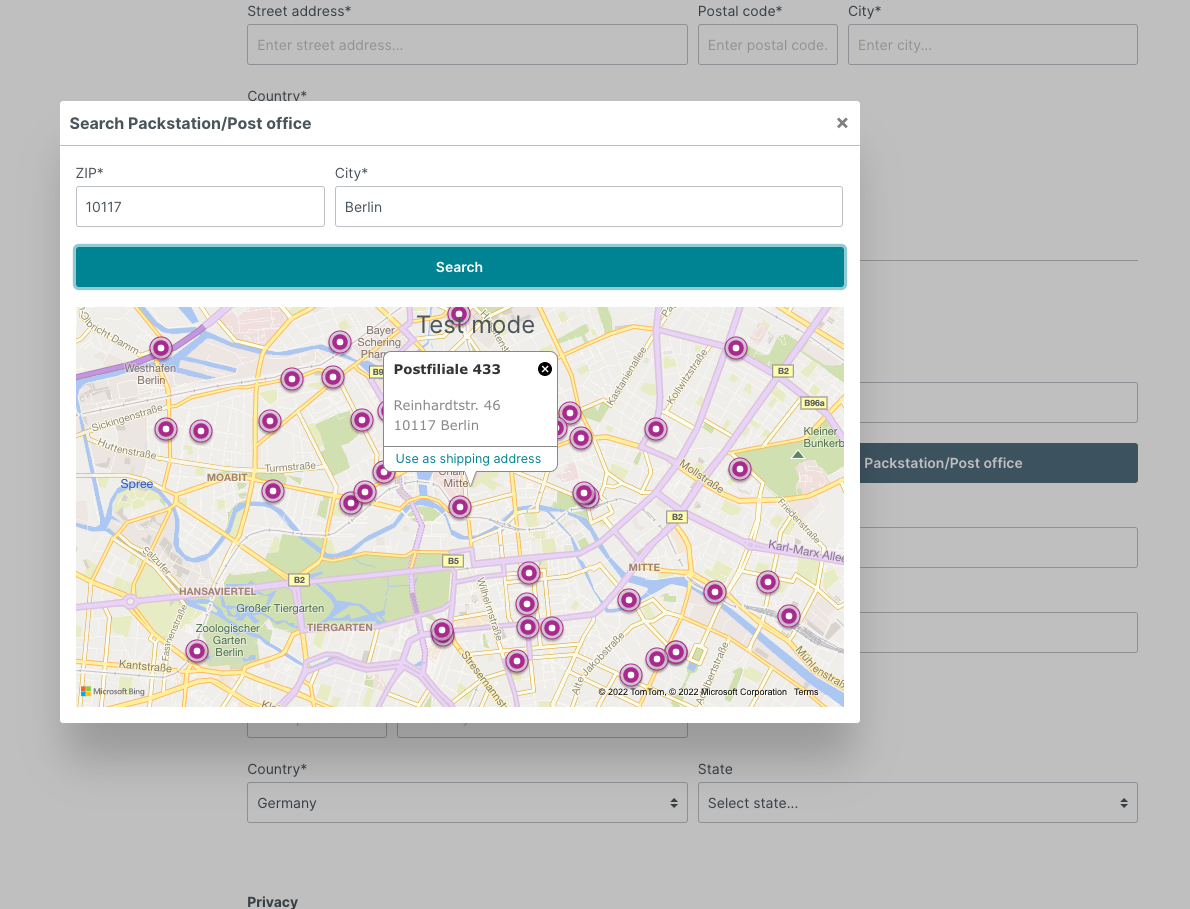Focus the ZIP field containing 10117
The height and width of the screenshot is (909, 1190).
[200, 206]
